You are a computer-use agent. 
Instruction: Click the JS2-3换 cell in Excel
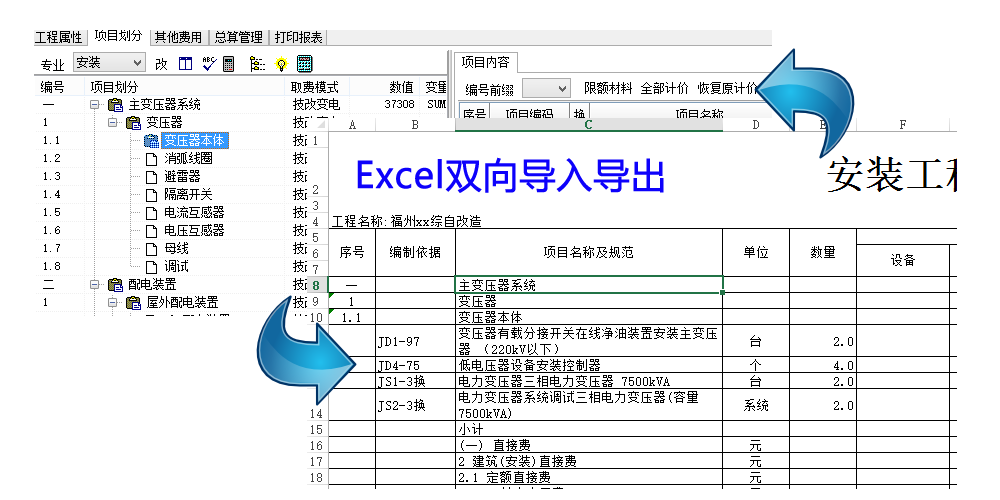(x=415, y=405)
